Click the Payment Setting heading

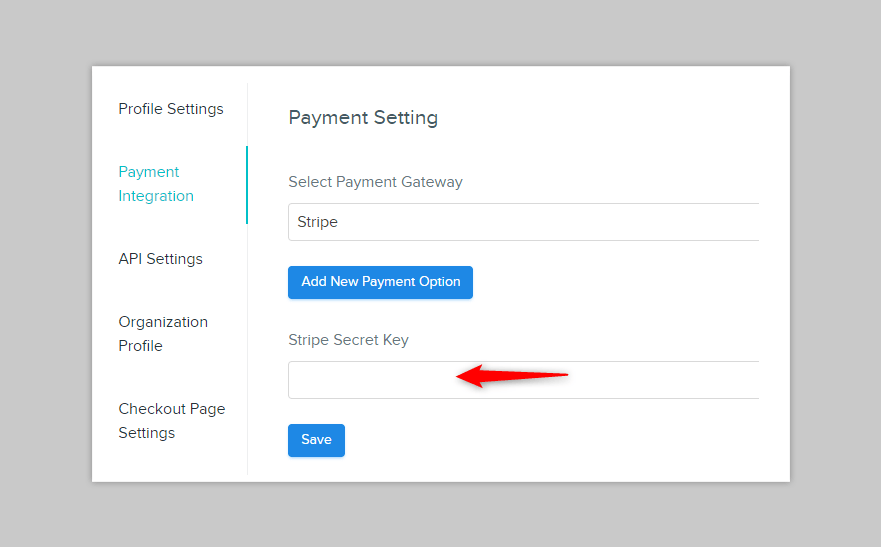click(x=363, y=118)
